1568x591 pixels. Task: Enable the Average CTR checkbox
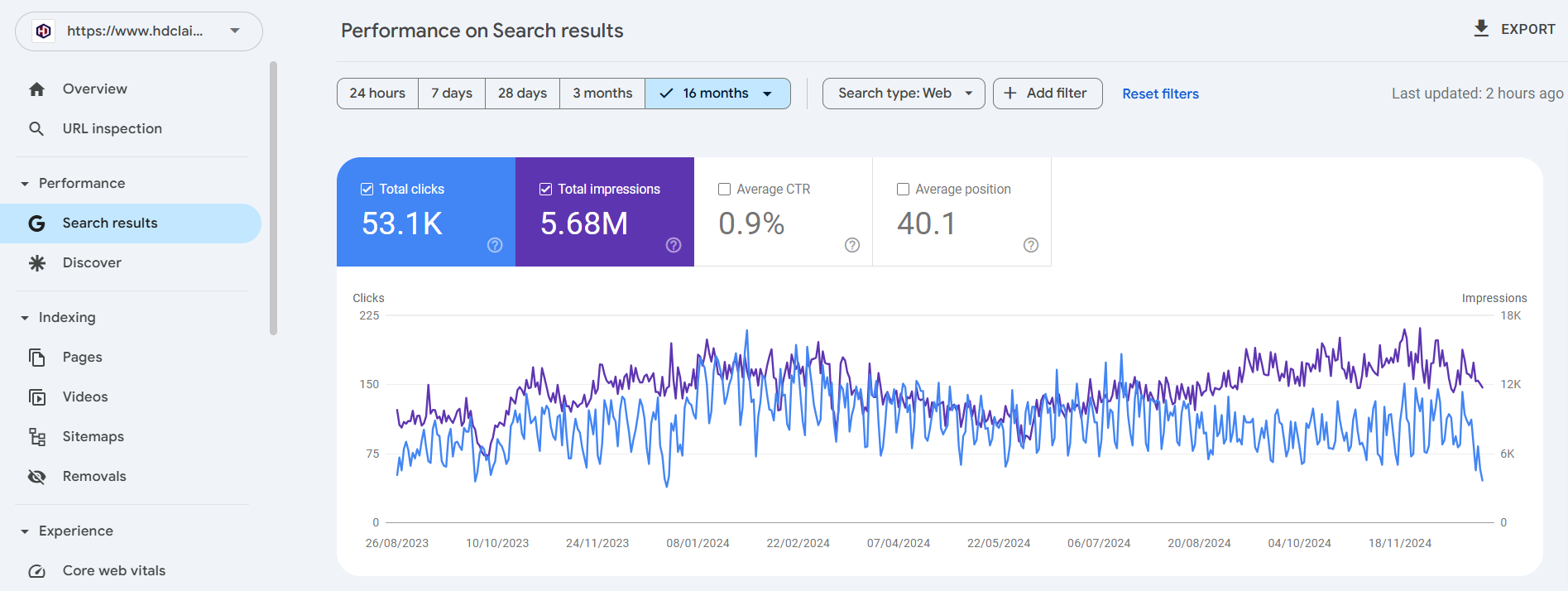pos(725,190)
